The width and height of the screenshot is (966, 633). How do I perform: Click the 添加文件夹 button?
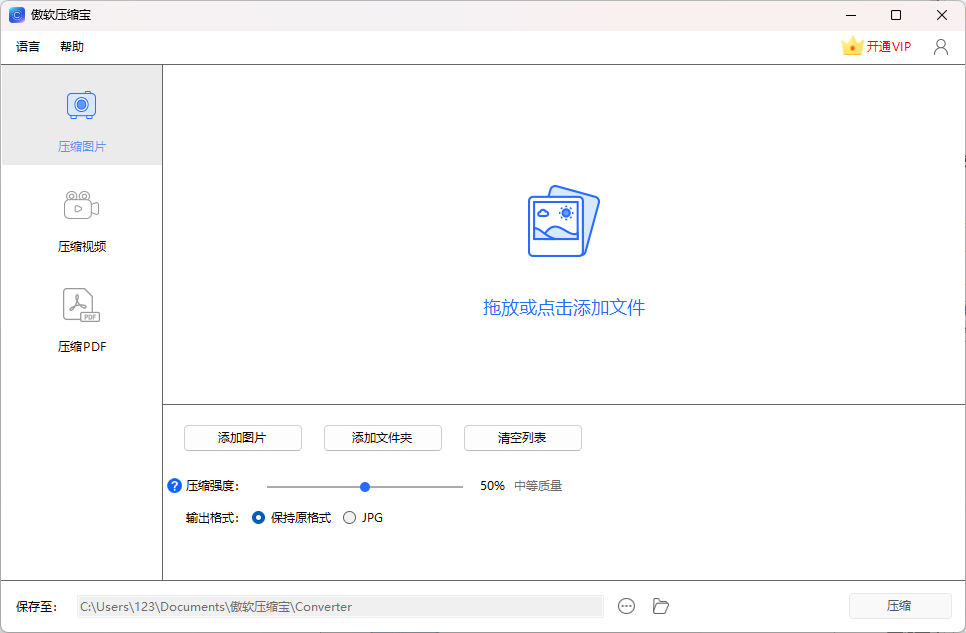pyautogui.click(x=382, y=438)
